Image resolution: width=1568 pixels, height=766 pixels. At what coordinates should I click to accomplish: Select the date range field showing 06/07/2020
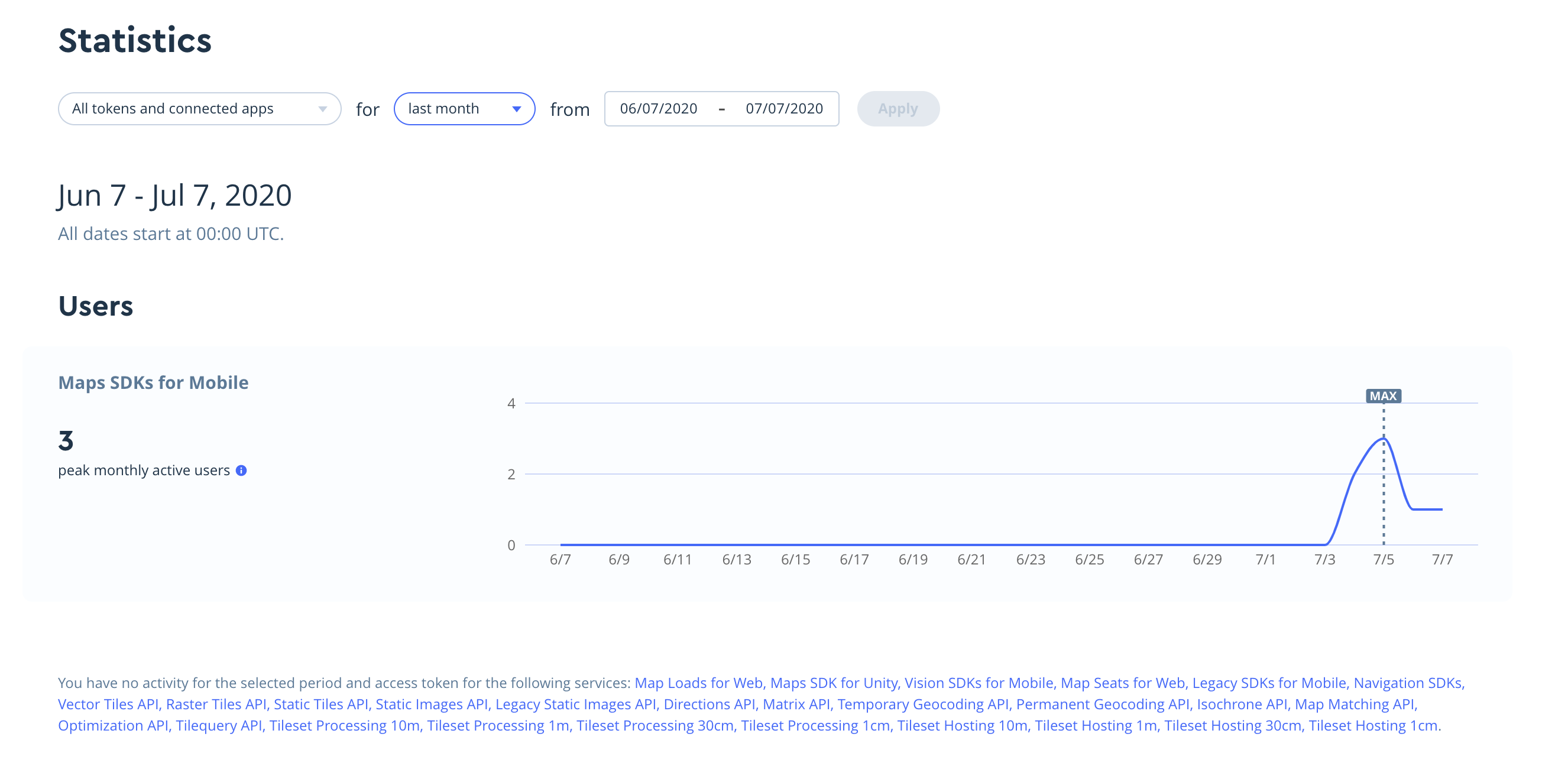click(x=659, y=109)
